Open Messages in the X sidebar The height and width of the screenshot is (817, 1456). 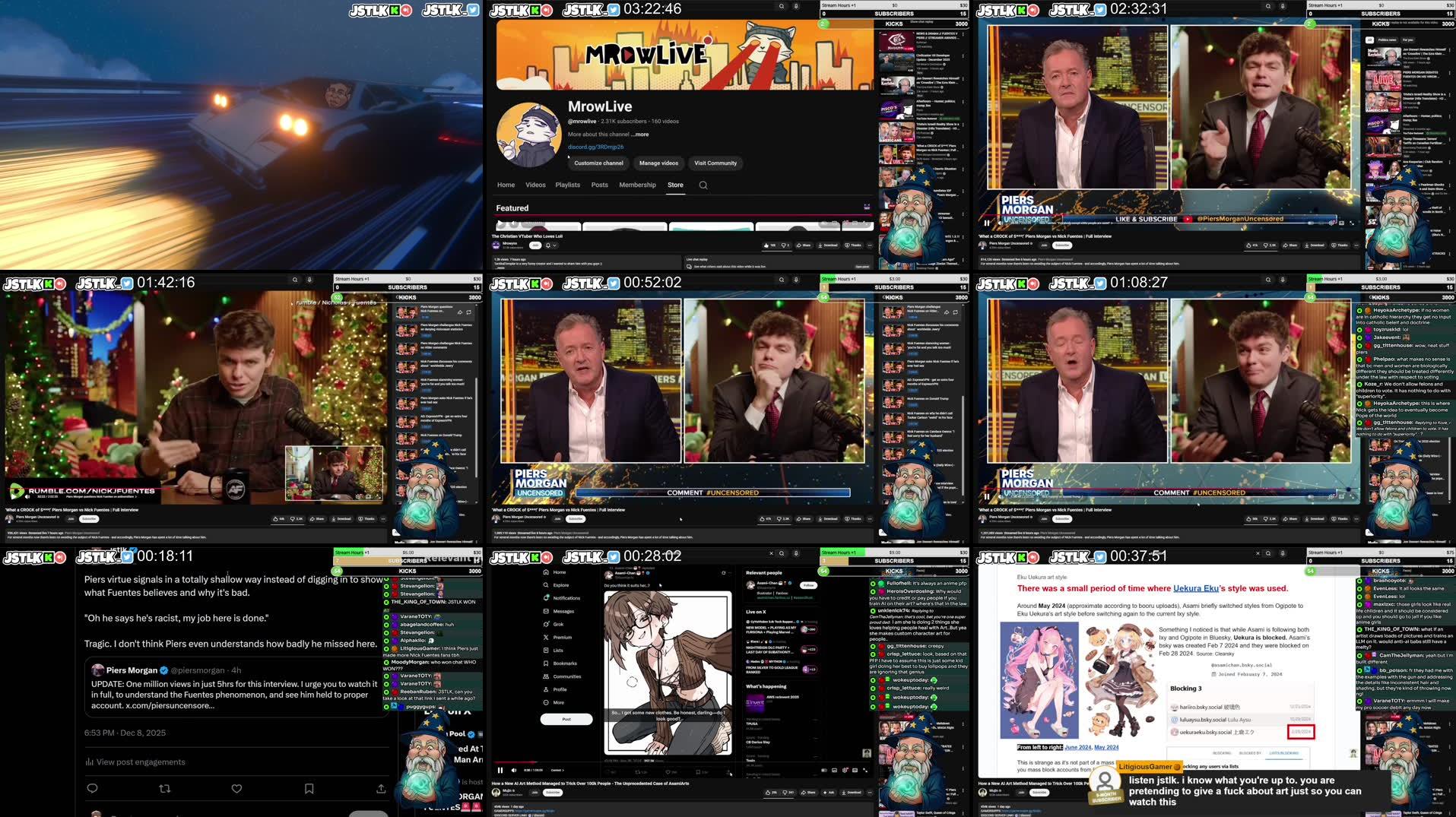coord(557,611)
